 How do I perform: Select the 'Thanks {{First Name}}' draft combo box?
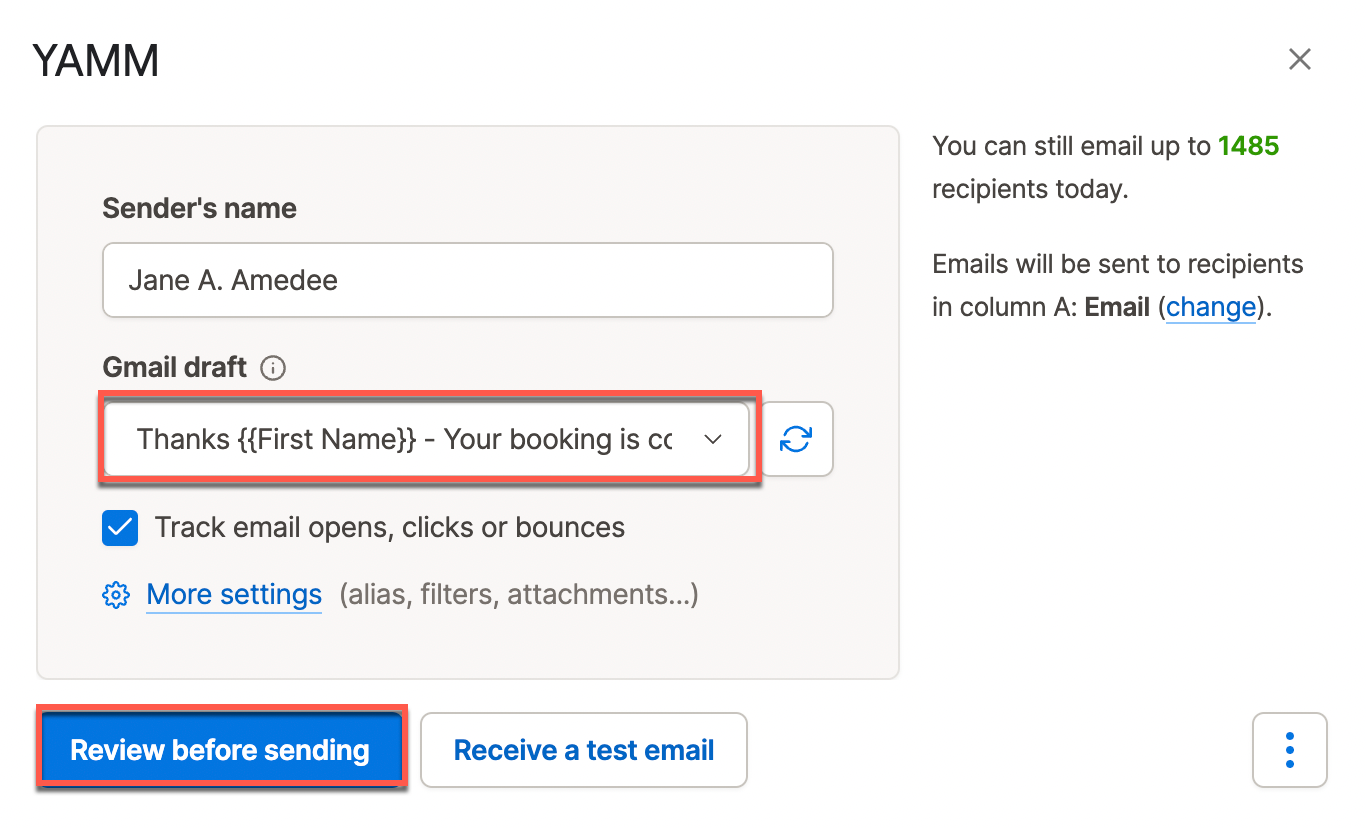[405, 439]
